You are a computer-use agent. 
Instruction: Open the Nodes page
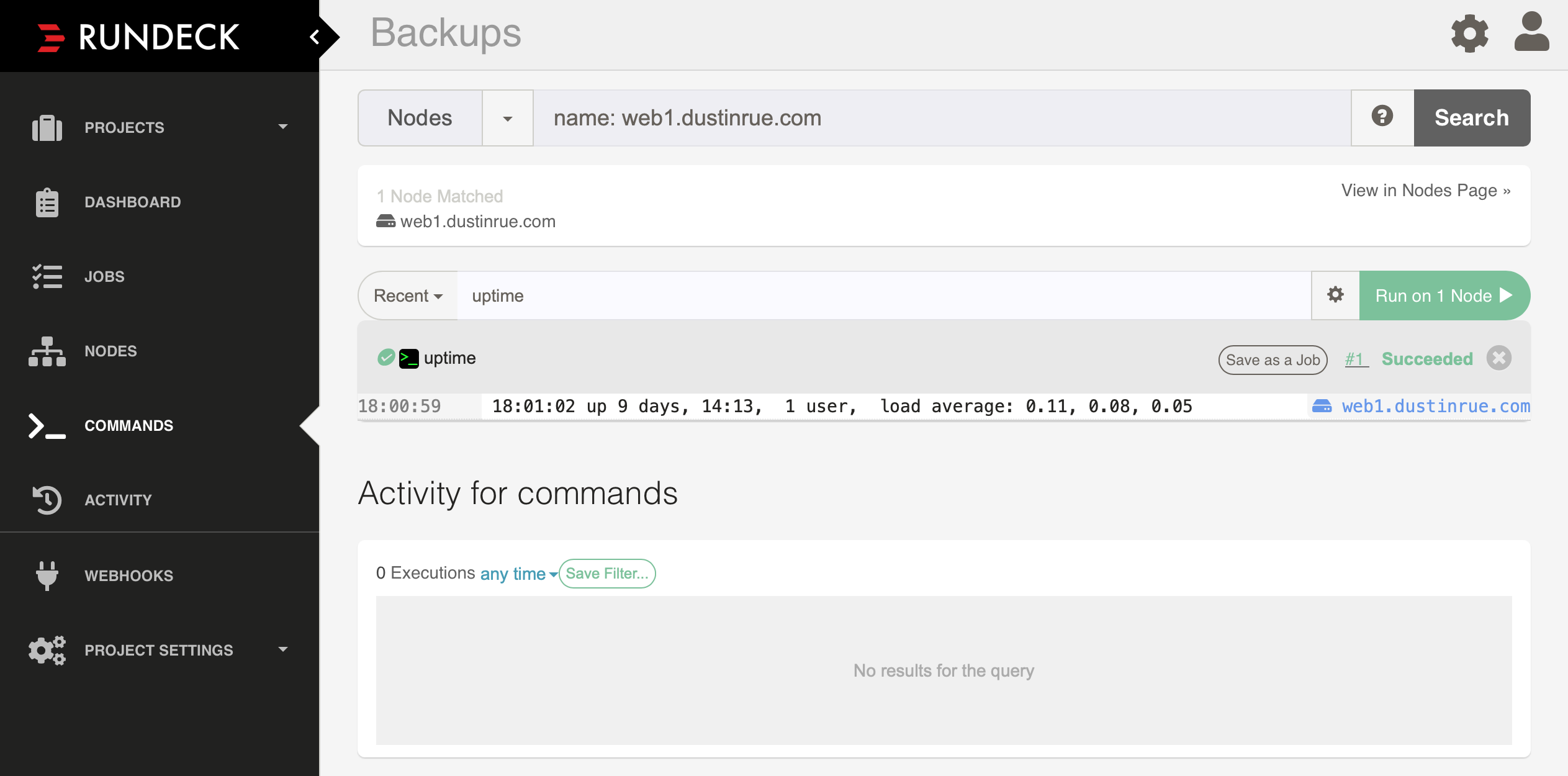point(160,351)
